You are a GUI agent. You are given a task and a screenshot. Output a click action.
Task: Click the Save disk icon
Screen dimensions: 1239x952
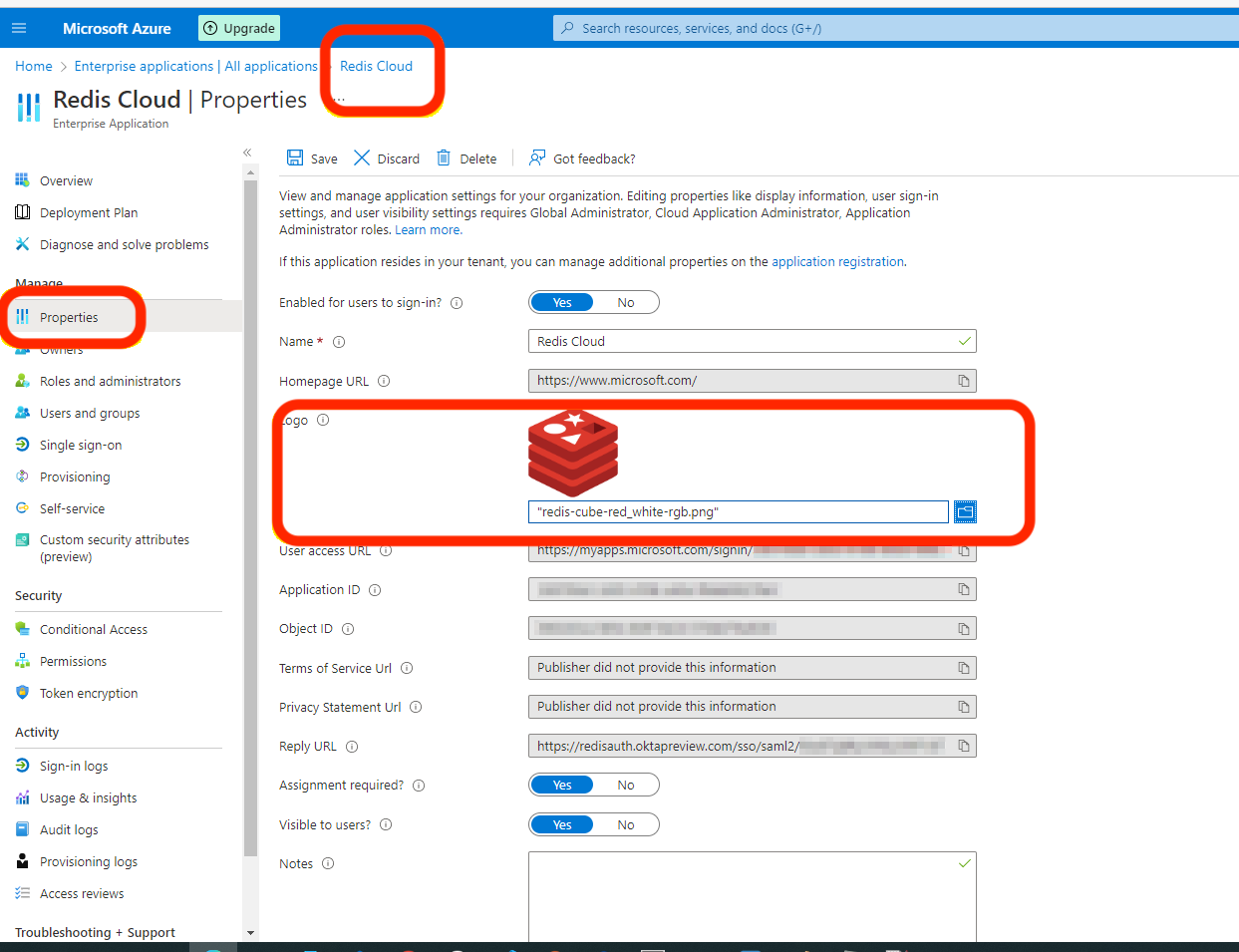295,158
